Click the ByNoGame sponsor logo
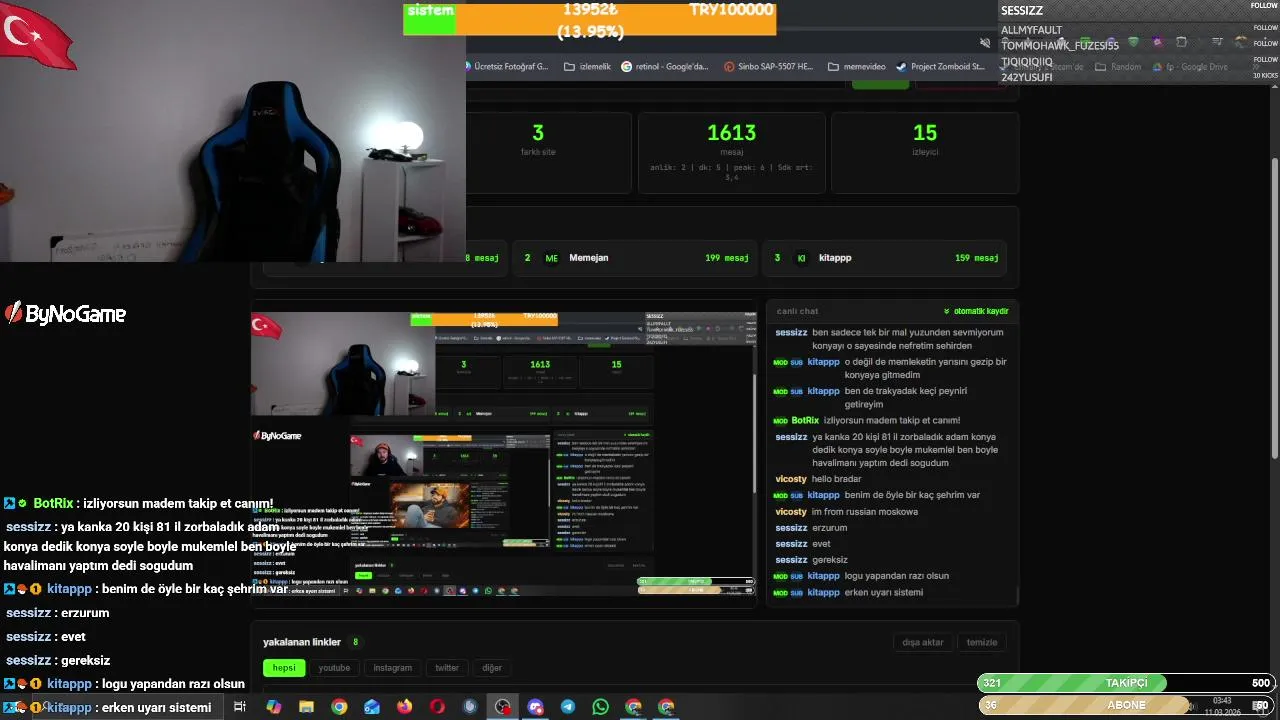This screenshot has width=1280, height=720. click(66, 314)
